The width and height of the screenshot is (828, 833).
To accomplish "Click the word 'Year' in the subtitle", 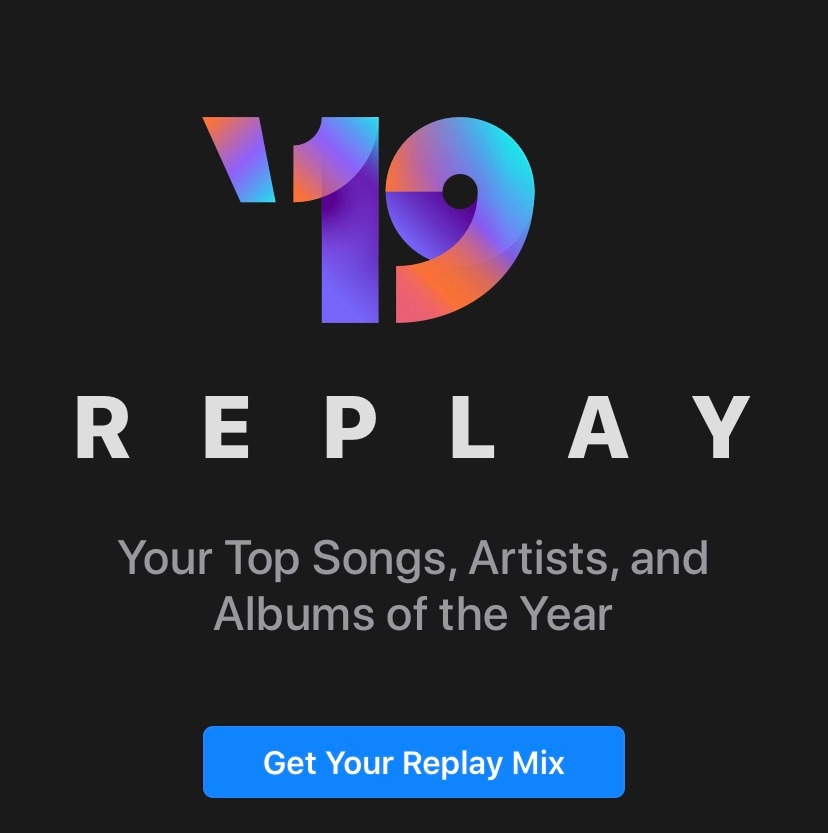I will click(566, 614).
